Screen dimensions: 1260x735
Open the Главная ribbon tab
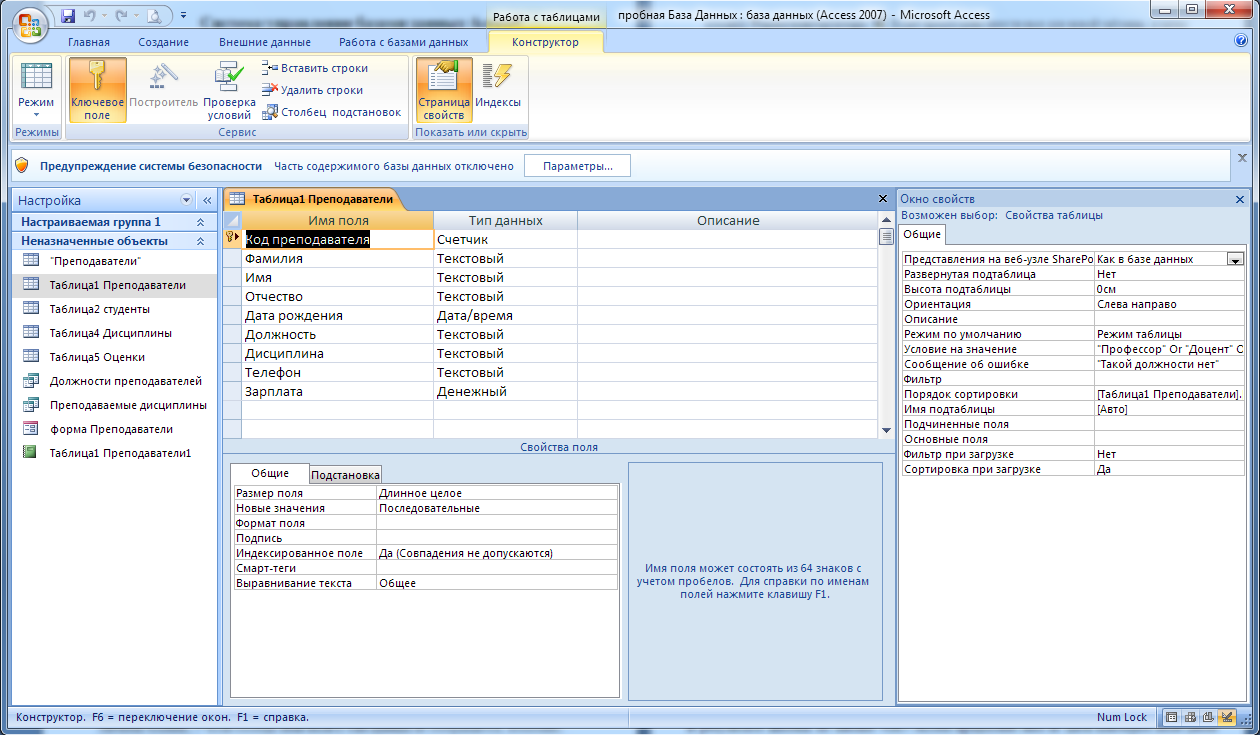pos(89,42)
